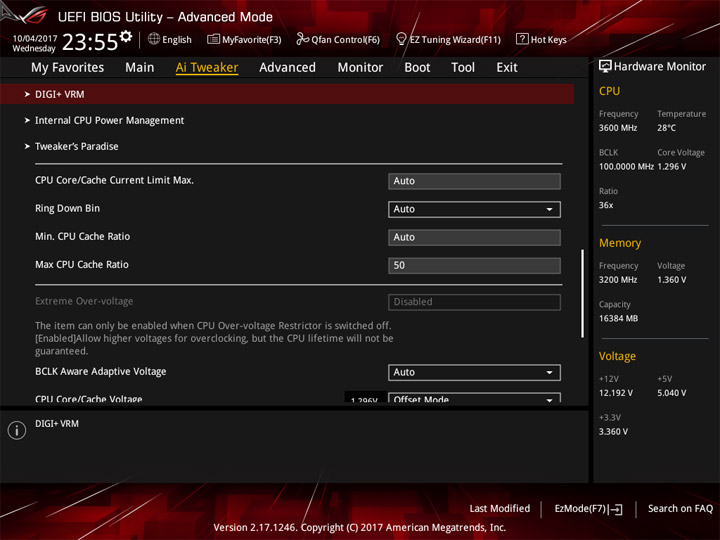Click the Core Voltage 1.296 V value
Viewport: 720px width, 540px height.
[x=672, y=167]
